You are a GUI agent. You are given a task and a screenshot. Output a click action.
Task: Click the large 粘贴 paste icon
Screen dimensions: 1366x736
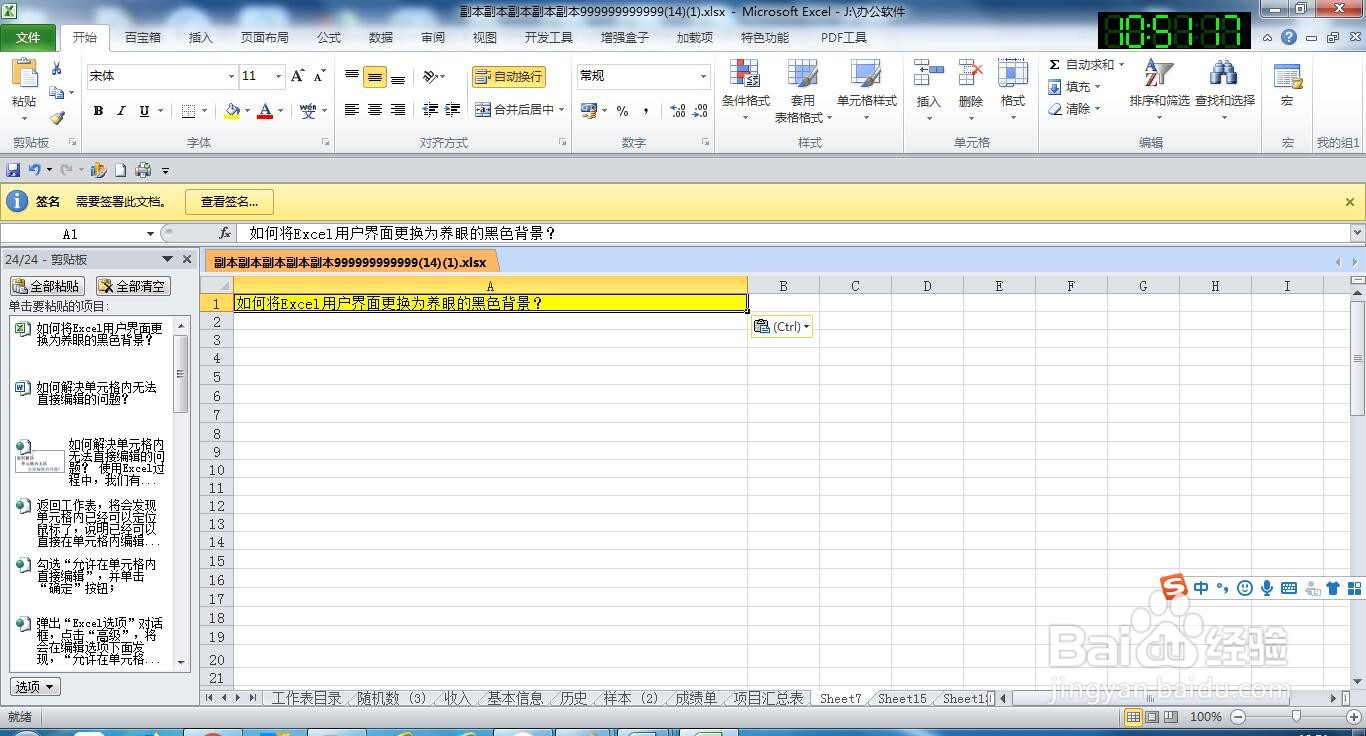24,75
